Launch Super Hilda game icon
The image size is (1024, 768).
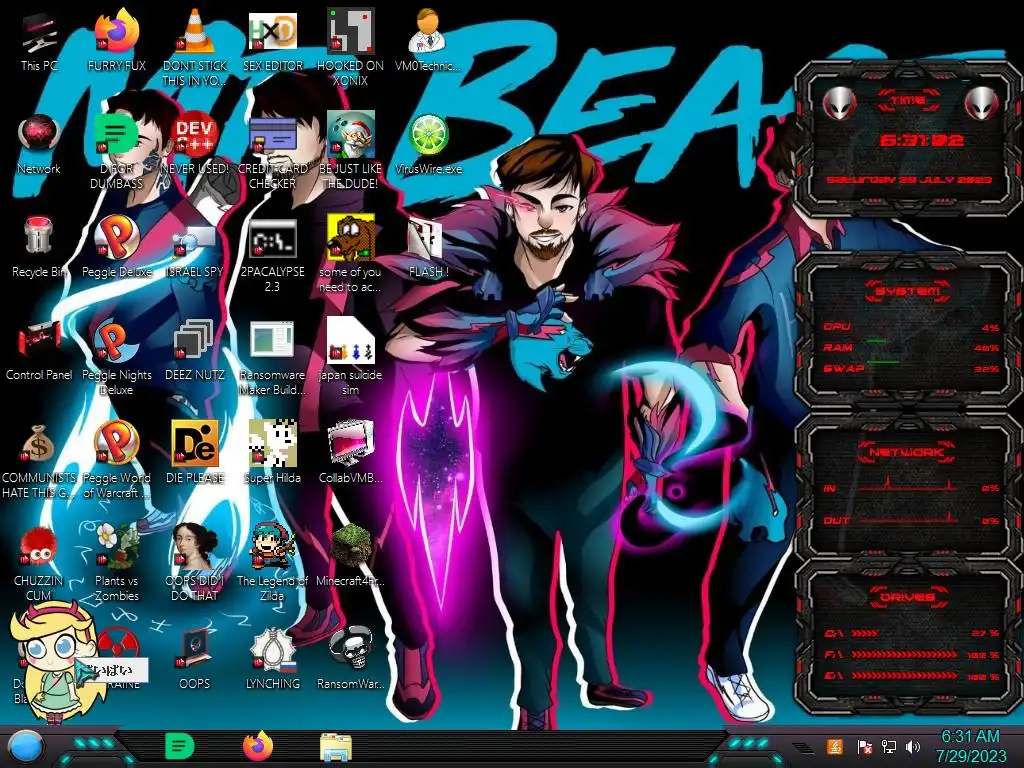tap(272, 444)
